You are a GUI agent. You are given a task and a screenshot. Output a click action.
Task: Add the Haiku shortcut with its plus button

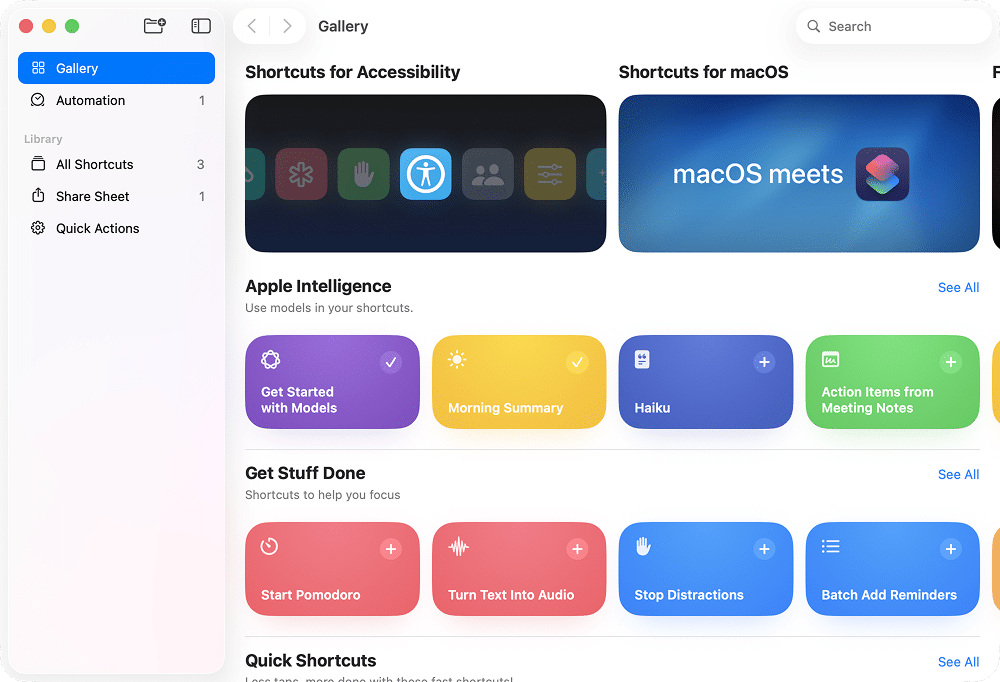764,361
